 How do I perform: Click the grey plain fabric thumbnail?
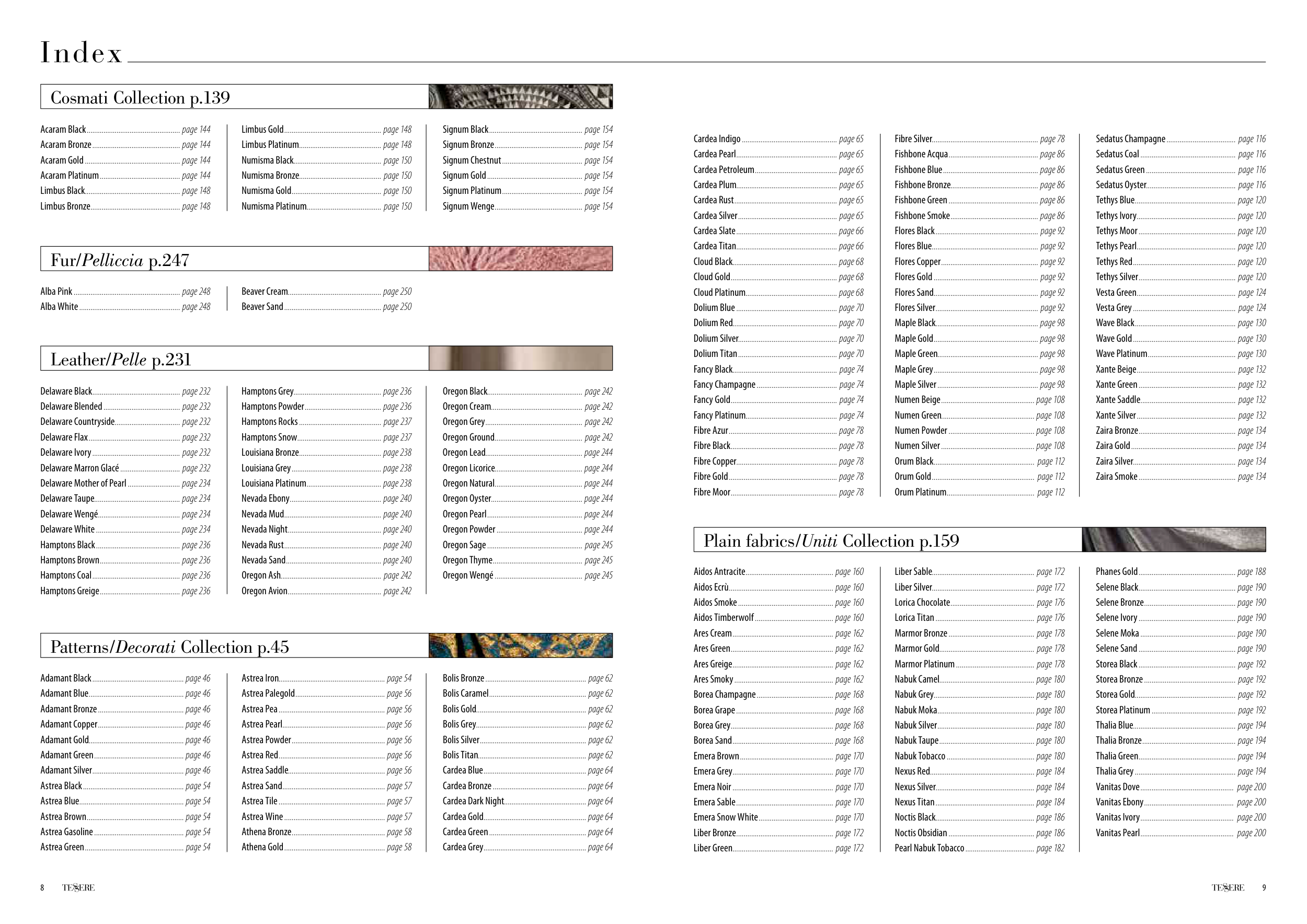tap(1173, 539)
